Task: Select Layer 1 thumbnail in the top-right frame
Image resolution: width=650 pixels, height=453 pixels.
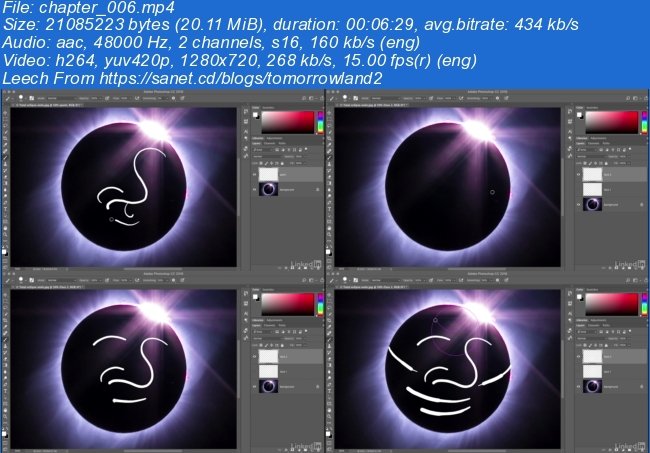Action: point(593,189)
